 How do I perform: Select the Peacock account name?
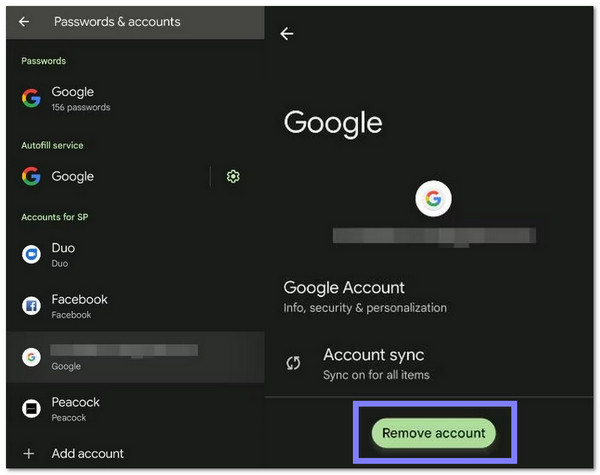coord(76,402)
